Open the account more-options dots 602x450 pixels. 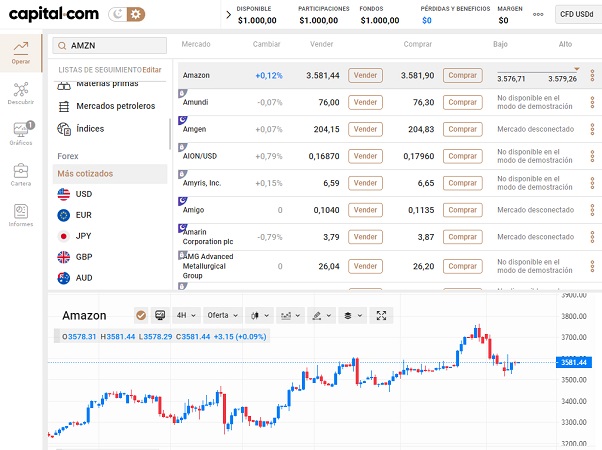pyautogui.click(x=538, y=15)
